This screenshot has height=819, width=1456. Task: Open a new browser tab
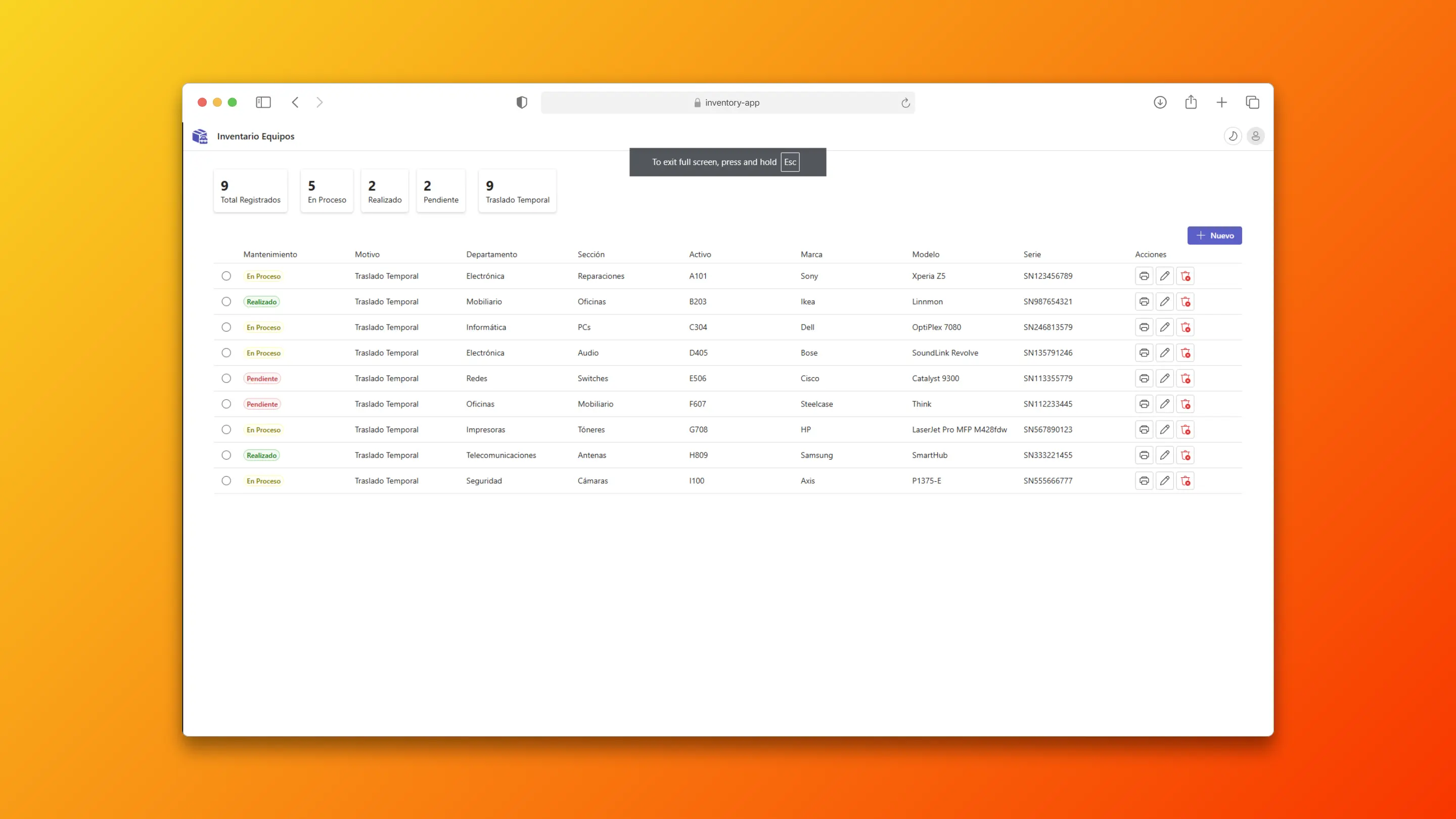point(1221,102)
